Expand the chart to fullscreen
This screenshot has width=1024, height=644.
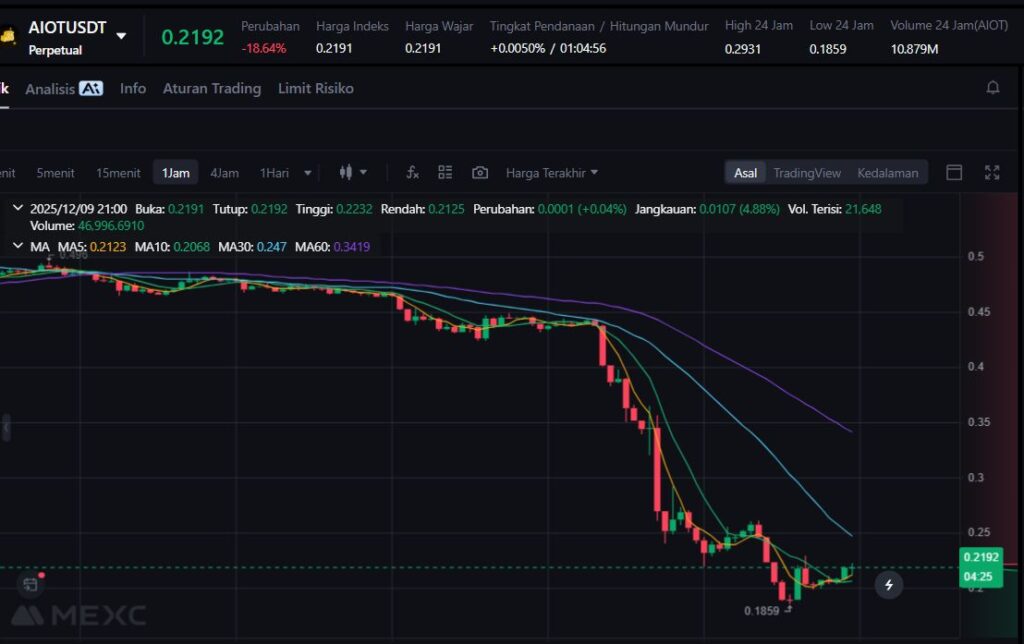click(992, 173)
